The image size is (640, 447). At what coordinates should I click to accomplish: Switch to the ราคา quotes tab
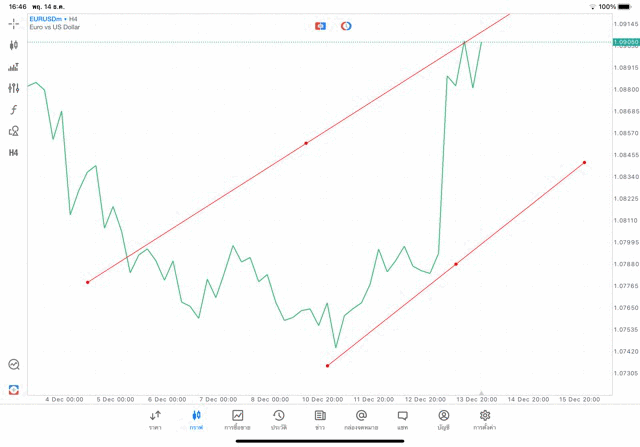[155, 420]
